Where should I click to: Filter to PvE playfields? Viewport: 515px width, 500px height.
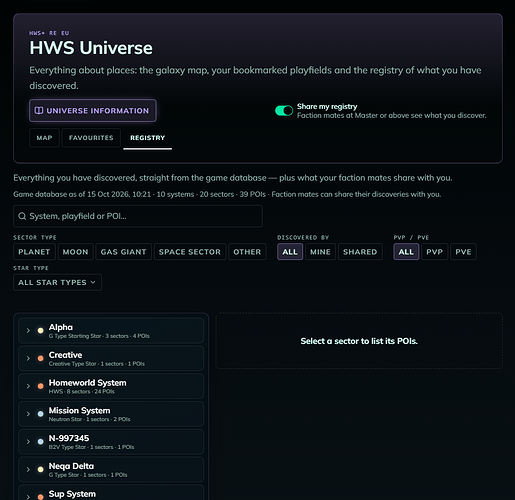tap(463, 252)
